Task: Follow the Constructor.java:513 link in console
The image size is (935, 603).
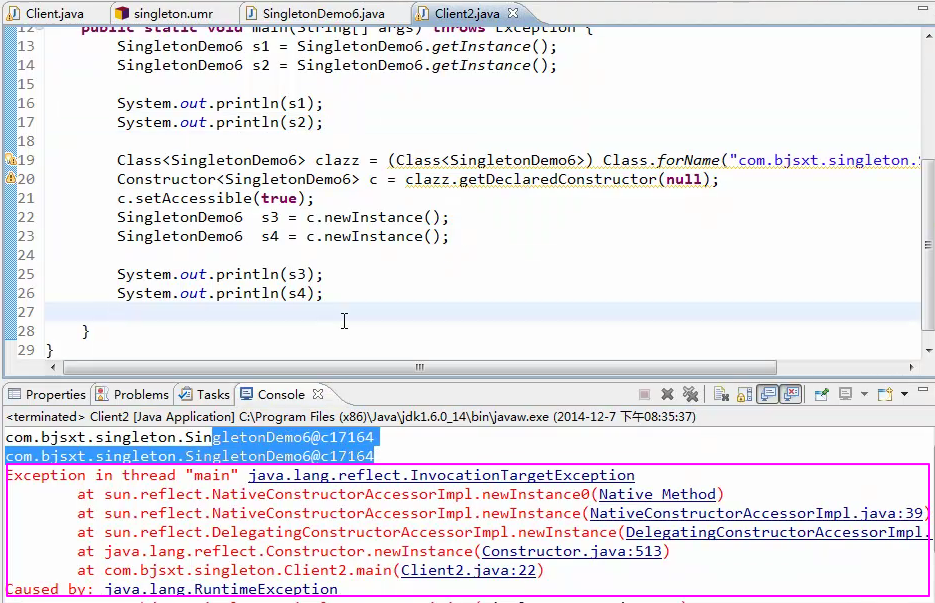Action: [573, 551]
